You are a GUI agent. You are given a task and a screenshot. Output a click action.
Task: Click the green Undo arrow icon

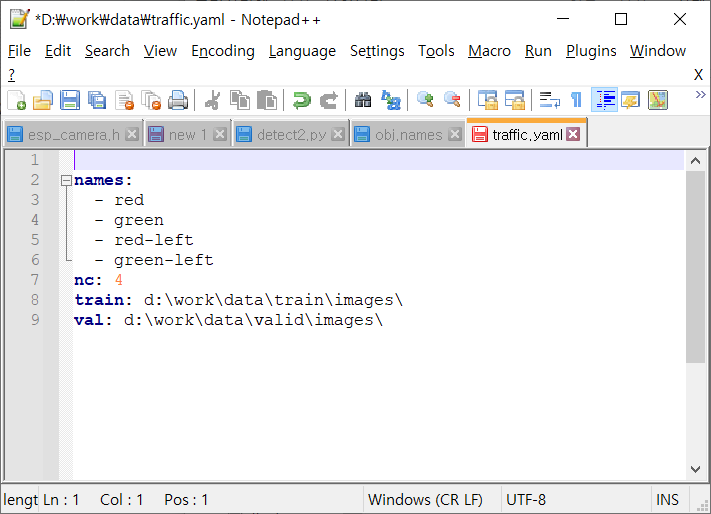[302, 100]
